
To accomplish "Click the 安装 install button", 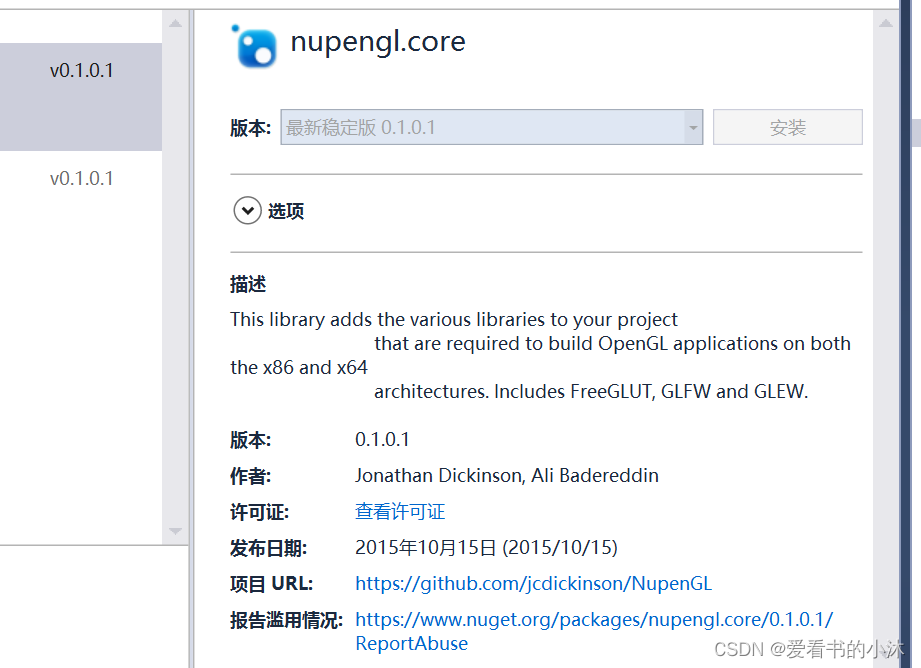I will 788,127.
